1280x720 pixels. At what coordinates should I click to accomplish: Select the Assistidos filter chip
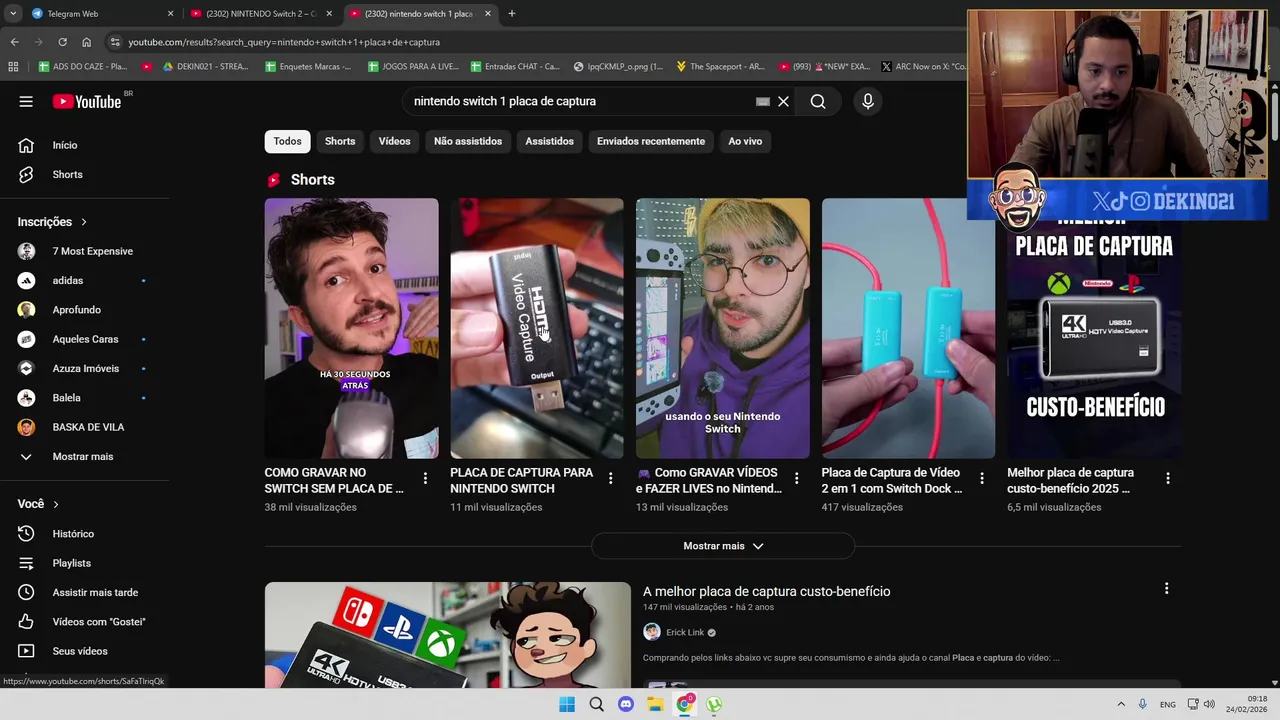(x=550, y=141)
